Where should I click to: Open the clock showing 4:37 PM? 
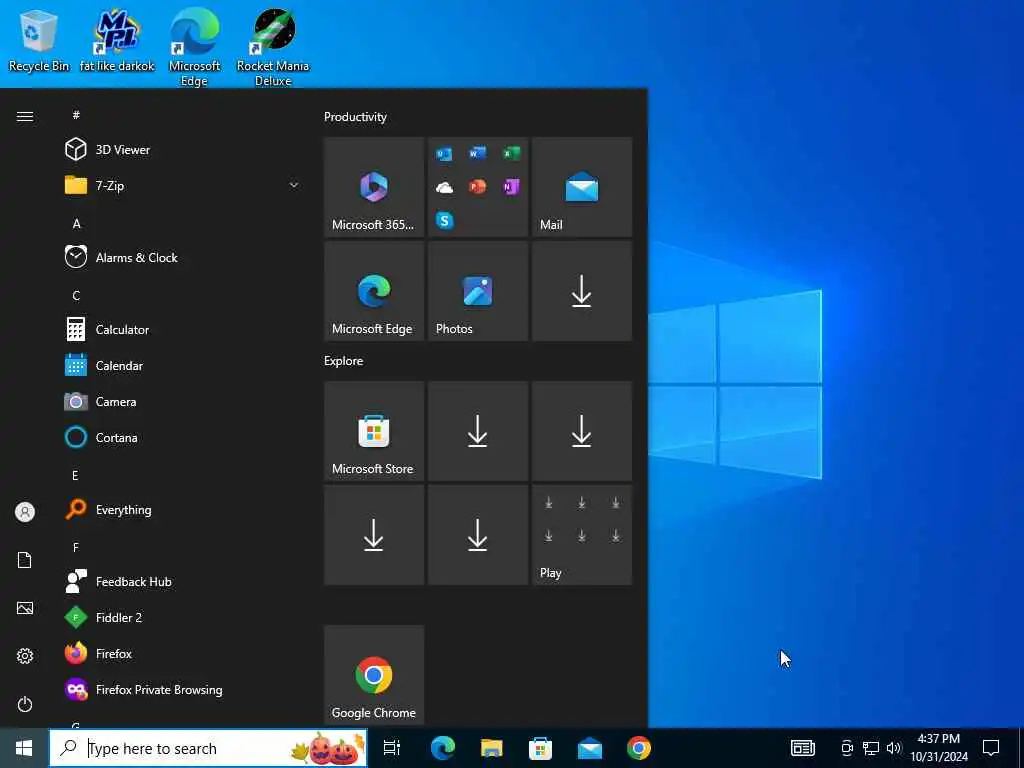tap(939, 748)
